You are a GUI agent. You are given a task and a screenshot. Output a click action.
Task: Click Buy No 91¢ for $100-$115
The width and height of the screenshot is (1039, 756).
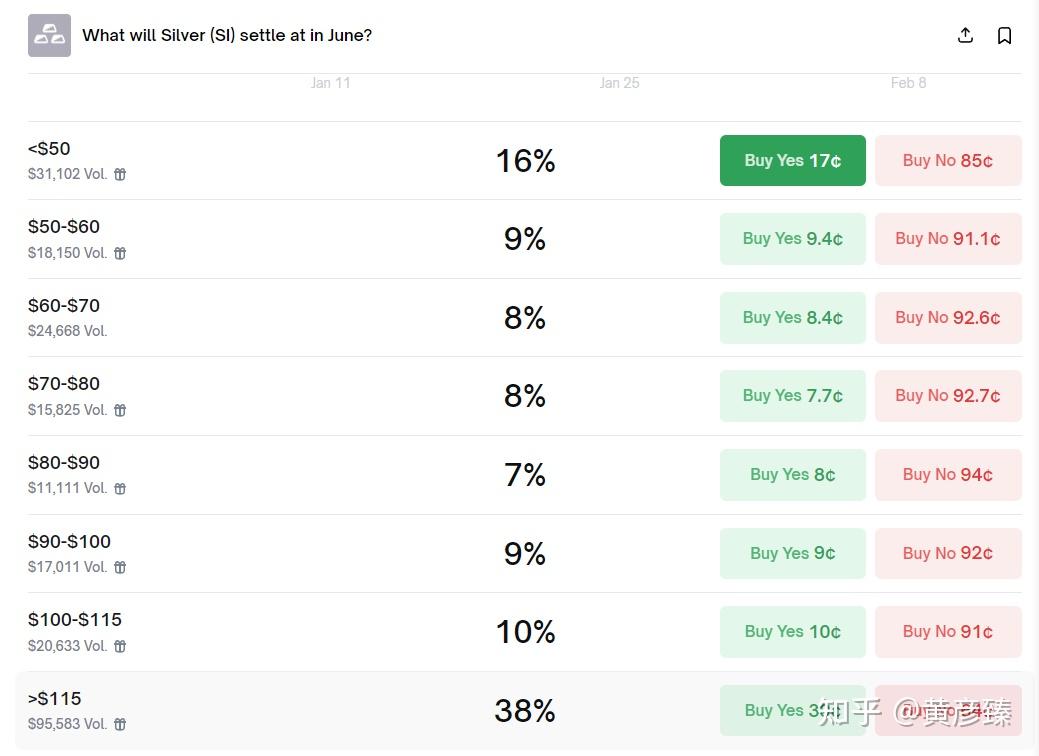pyautogui.click(x=948, y=632)
